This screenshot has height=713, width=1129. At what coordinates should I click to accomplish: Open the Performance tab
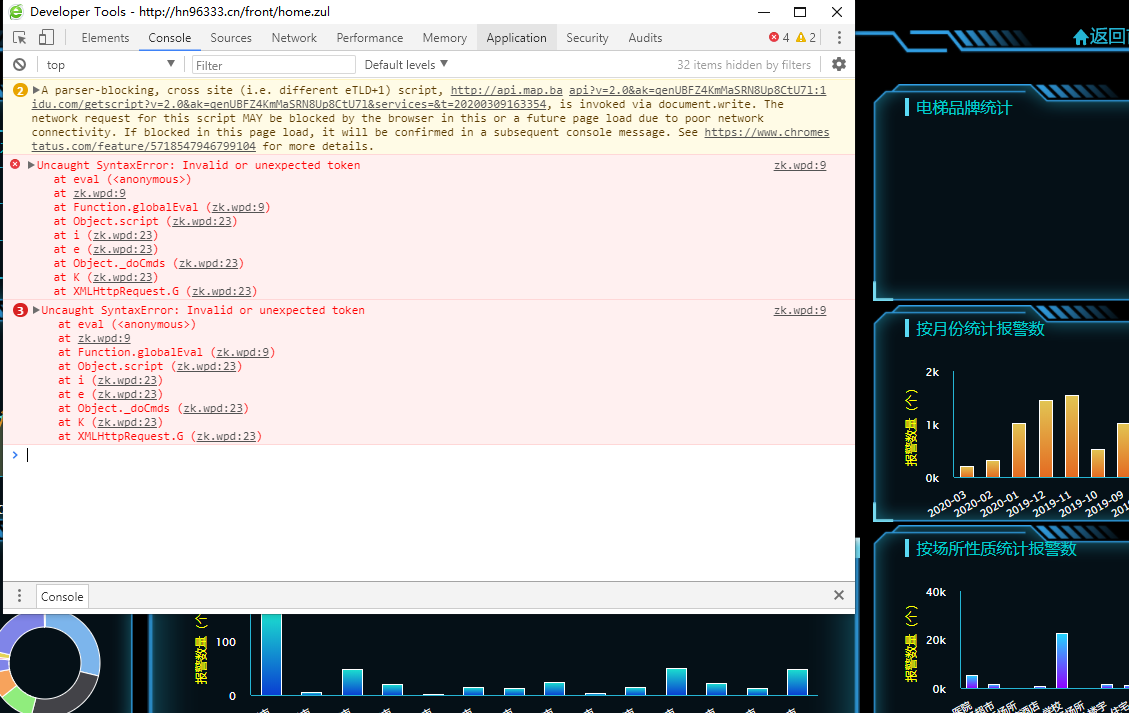(369, 37)
